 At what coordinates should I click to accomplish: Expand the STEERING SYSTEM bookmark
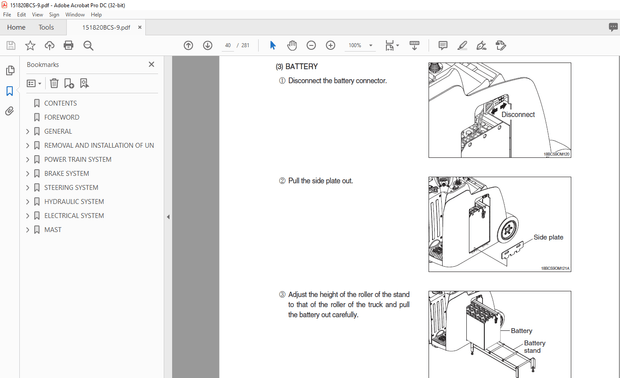pyautogui.click(x=27, y=187)
